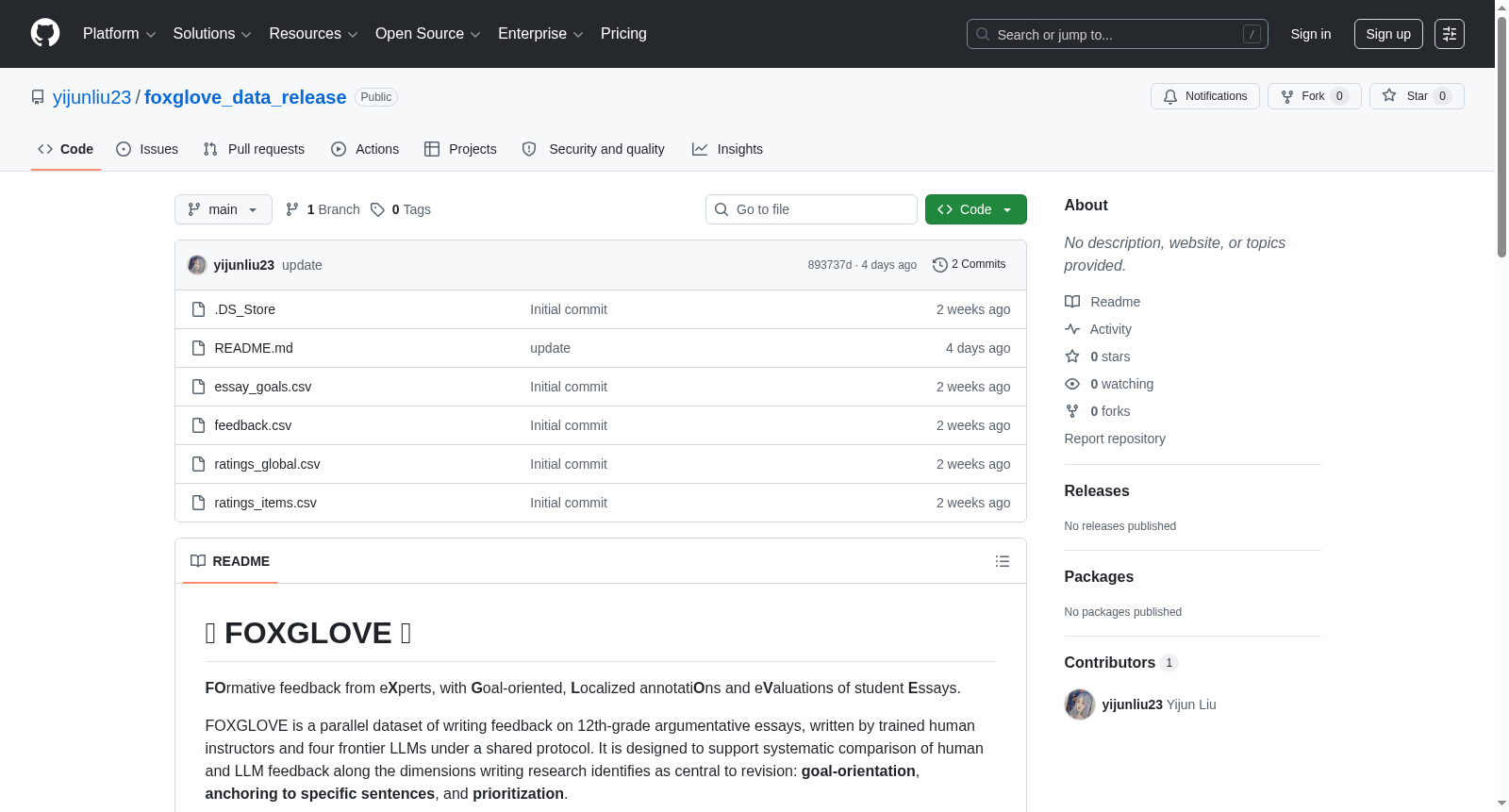Click the eye icon next to 0 watching
The width and height of the screenshot is (1509, 812).
click(x=1072, y=384)
